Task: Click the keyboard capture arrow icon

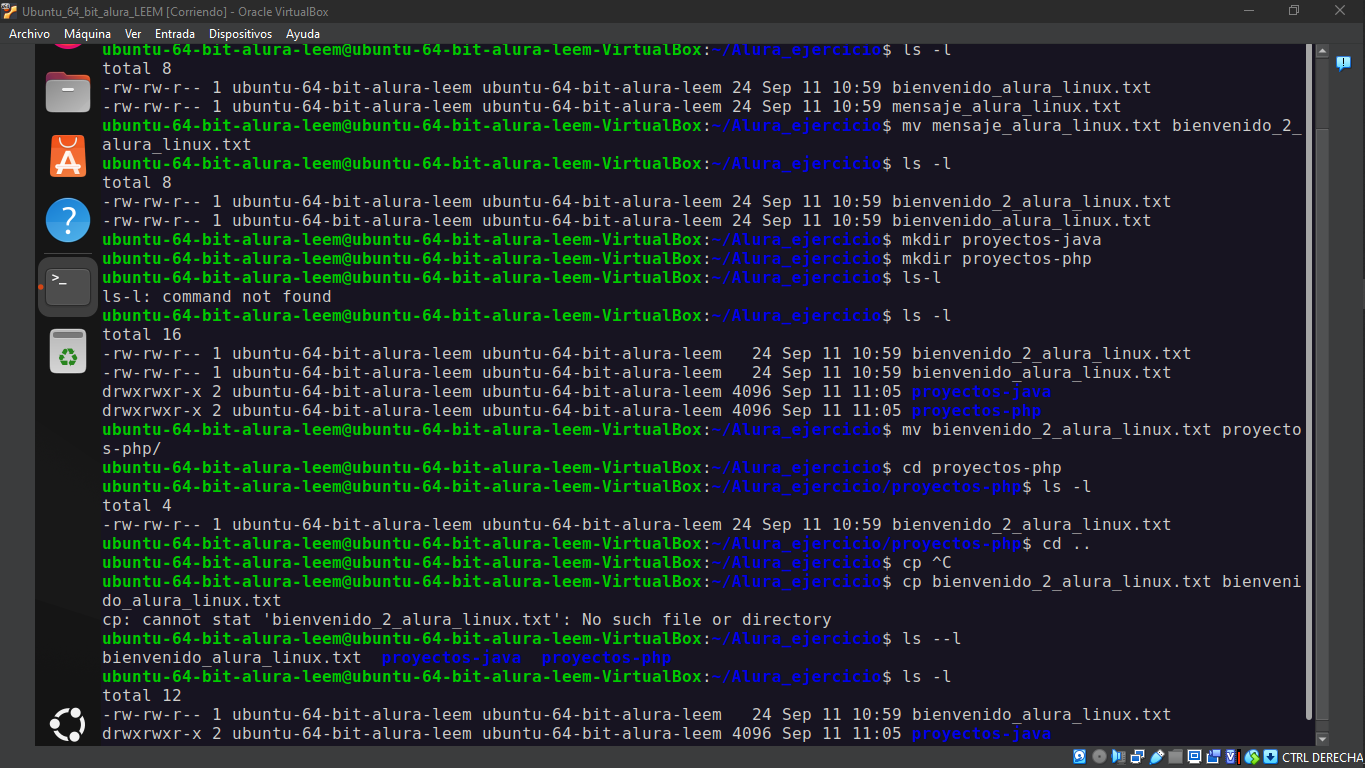Action: (1270, 757)
